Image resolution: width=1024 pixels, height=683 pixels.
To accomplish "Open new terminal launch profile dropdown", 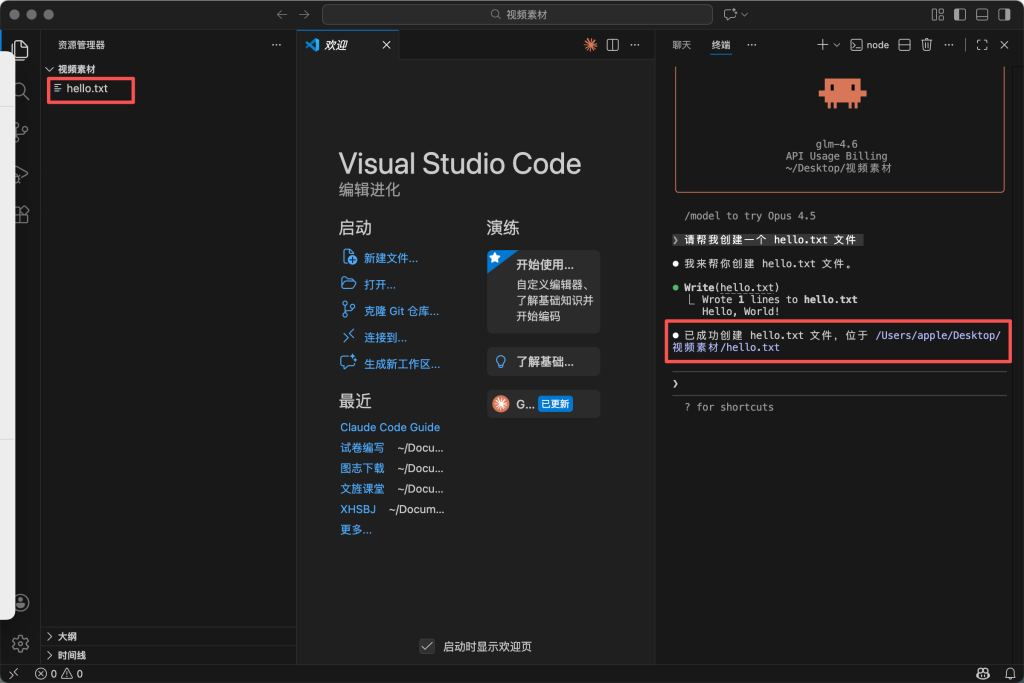I will coord(837,45).
